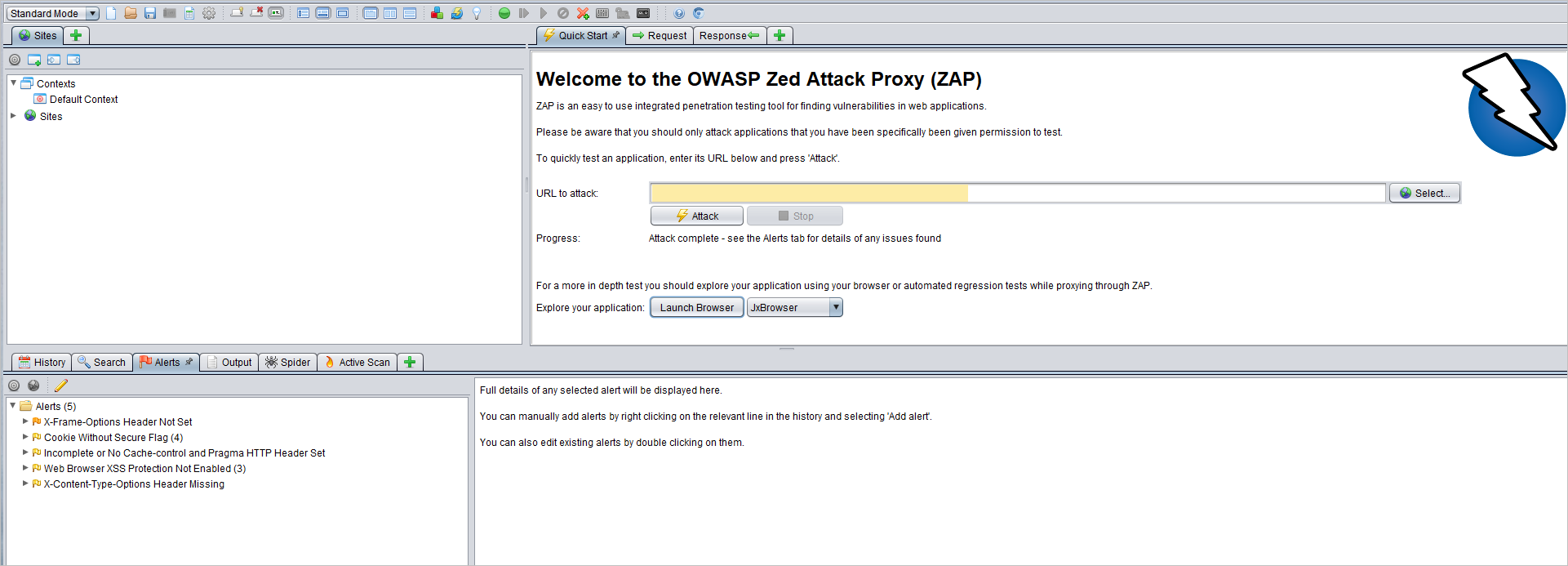Select the Expand Sites tab layout
The image size is (1568, 566).
304,13
